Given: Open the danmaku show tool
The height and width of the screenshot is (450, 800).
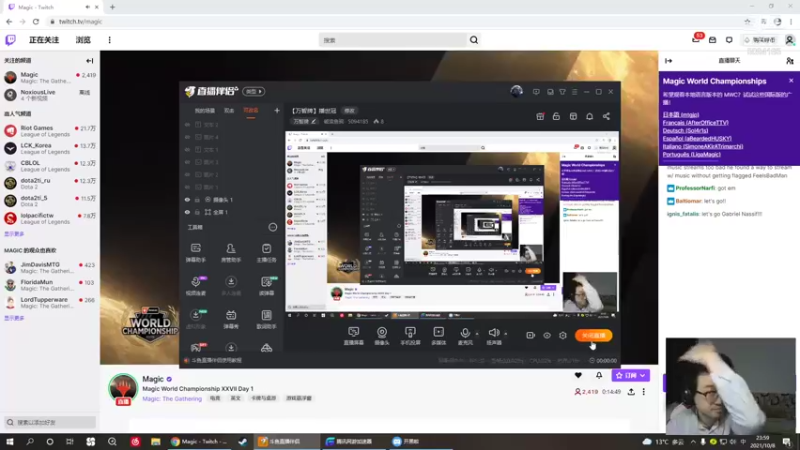Looking at the screenshot, I should tap(231, 319).
